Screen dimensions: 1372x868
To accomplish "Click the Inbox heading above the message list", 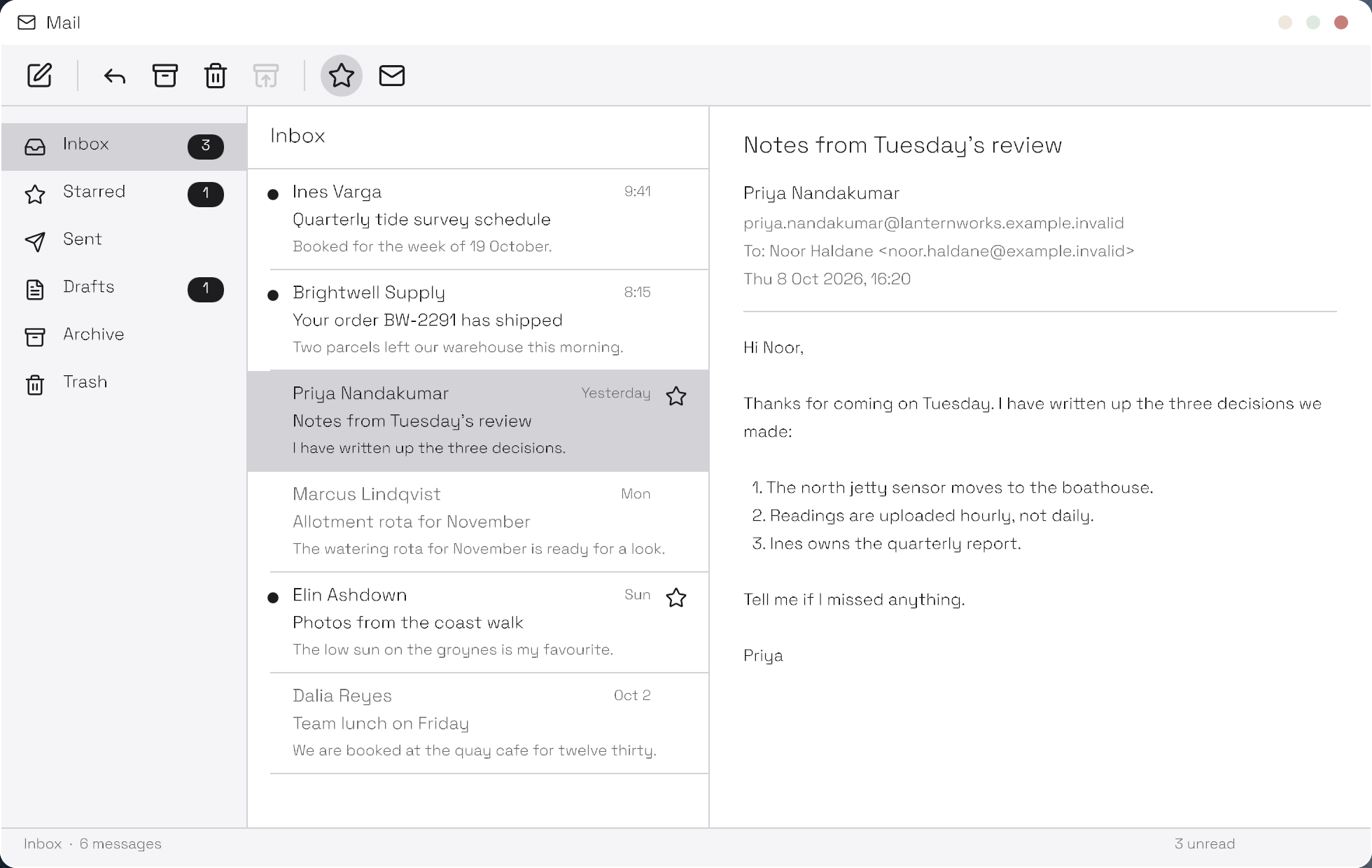I will coord(297,136).
